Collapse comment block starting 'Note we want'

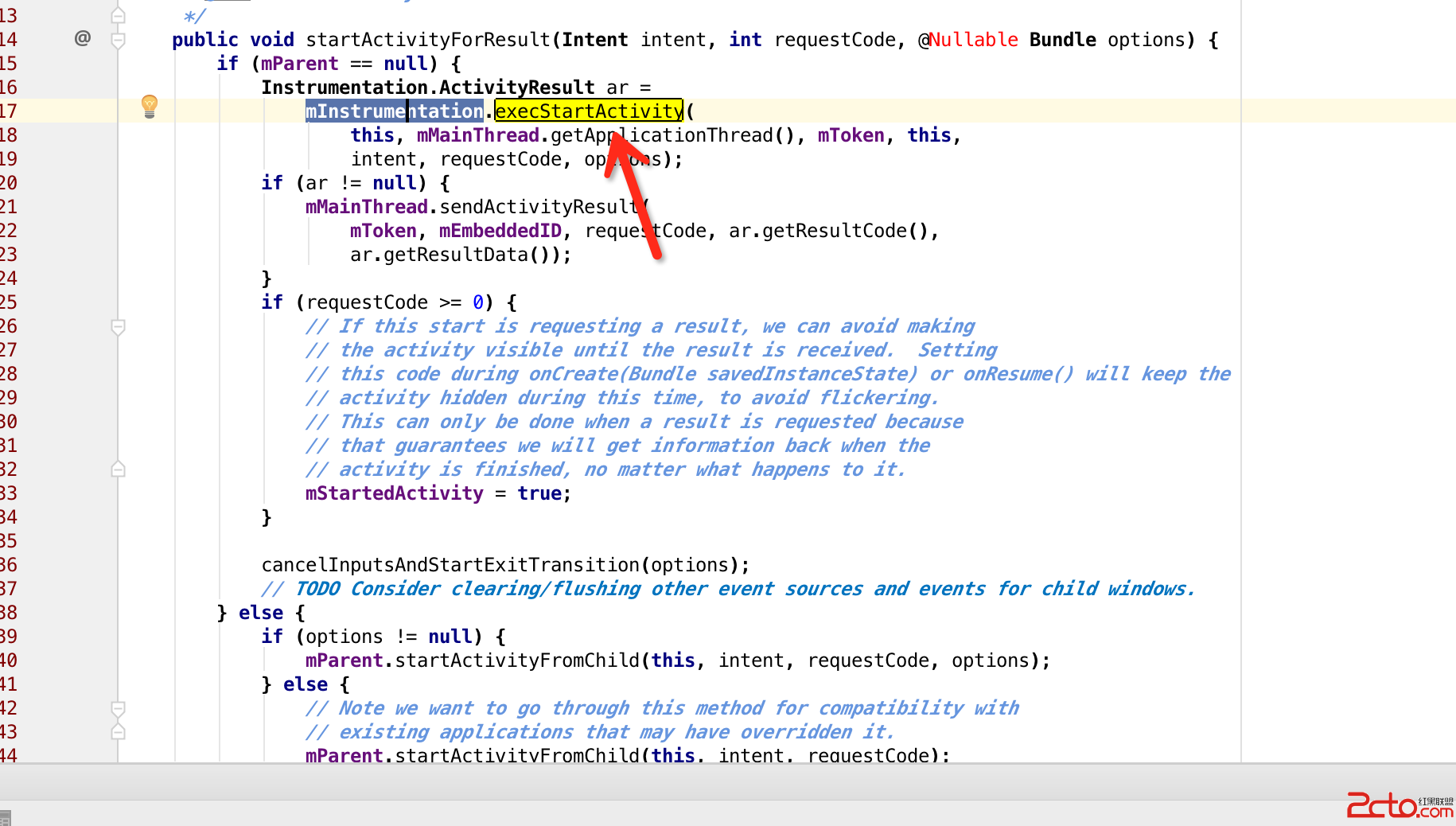coord(118,709)
